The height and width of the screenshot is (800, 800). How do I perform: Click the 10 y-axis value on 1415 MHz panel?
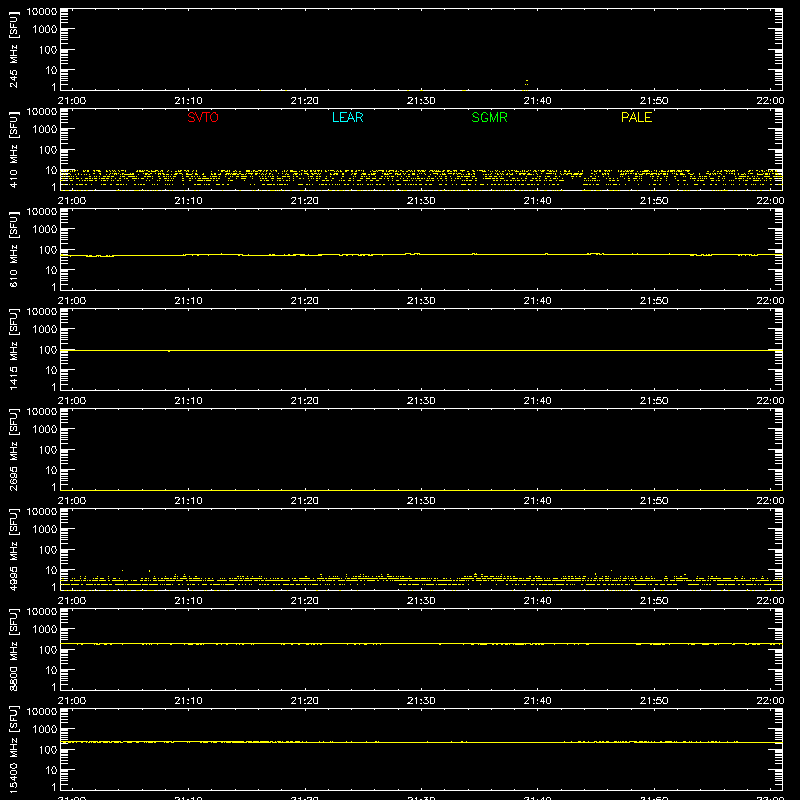(51, 370)
